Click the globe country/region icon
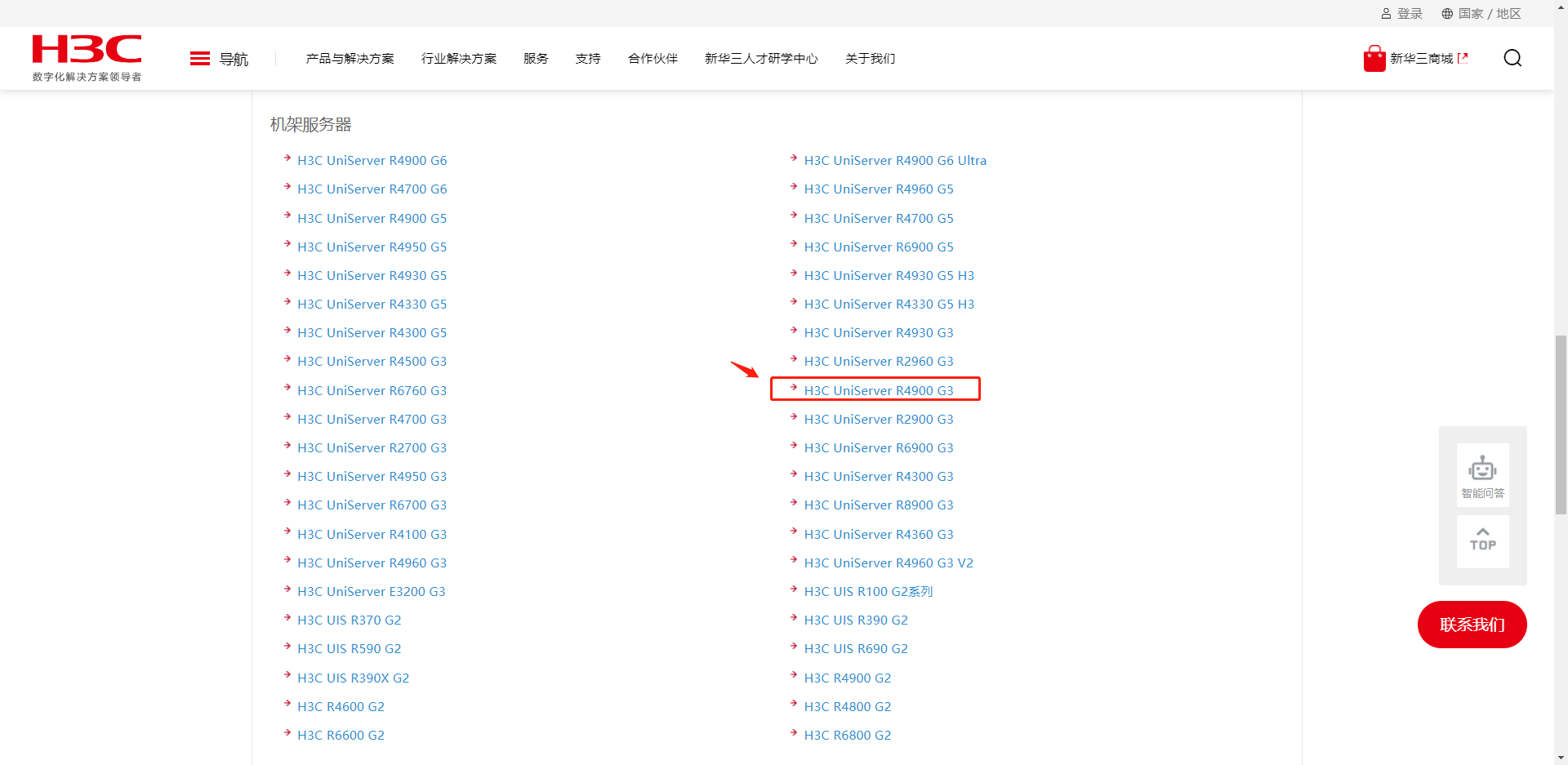This screenshot has height=765, width=1568. click(x=1447, y=14)
